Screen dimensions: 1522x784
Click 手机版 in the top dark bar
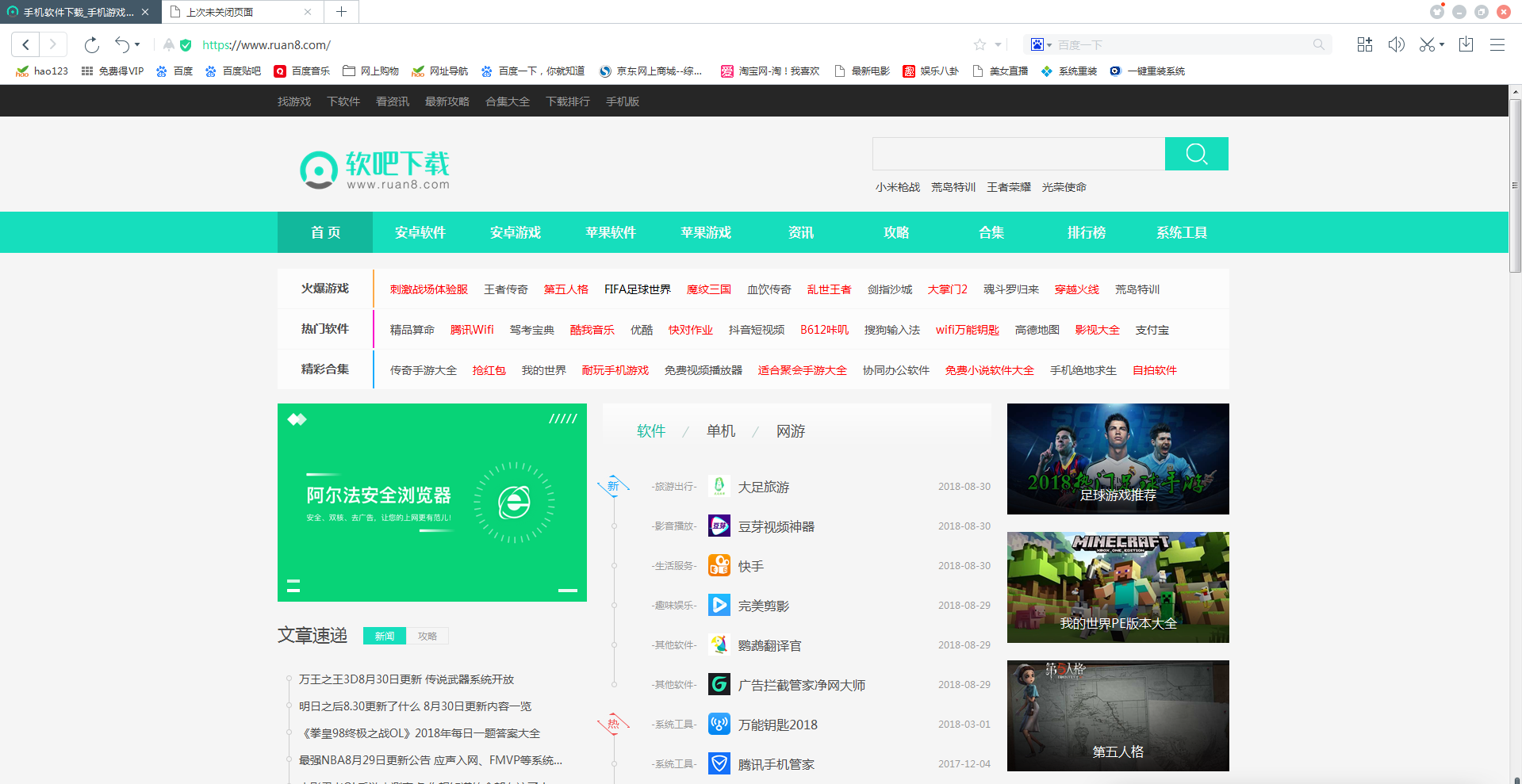coord(623,101)
